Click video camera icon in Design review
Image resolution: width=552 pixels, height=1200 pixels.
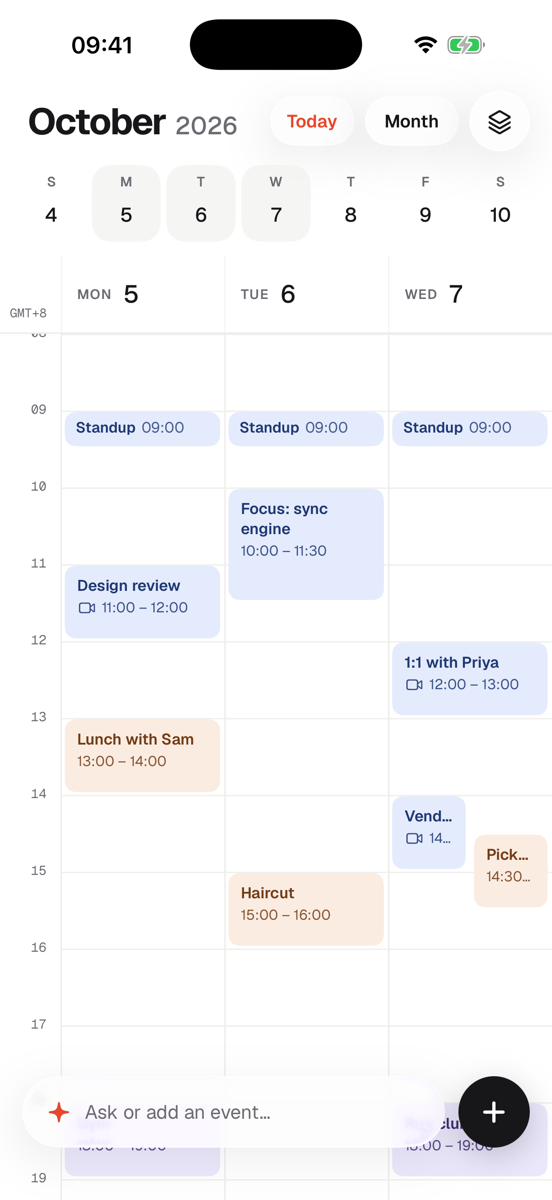coord(87,608)
